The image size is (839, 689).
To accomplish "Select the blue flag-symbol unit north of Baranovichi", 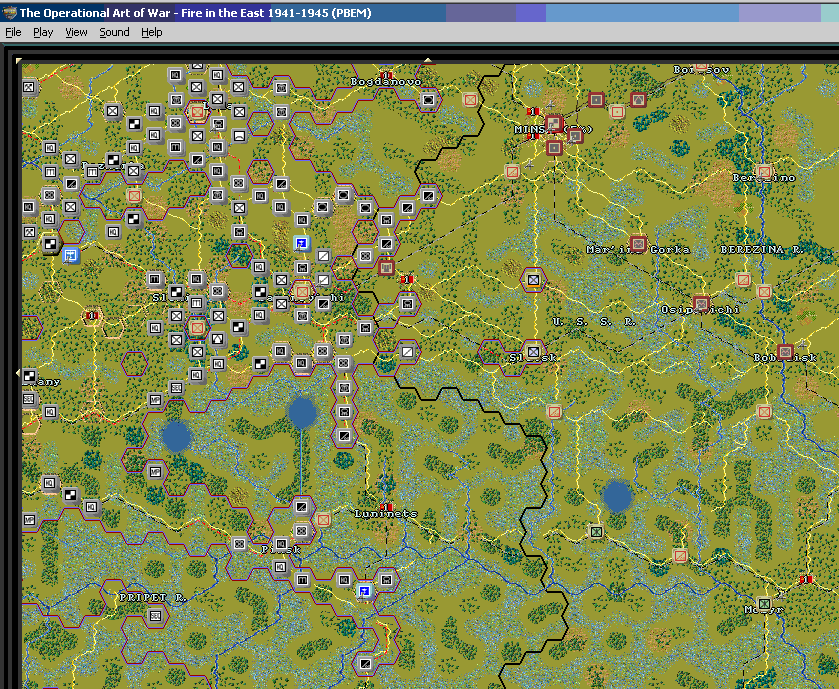I will 302,243.
